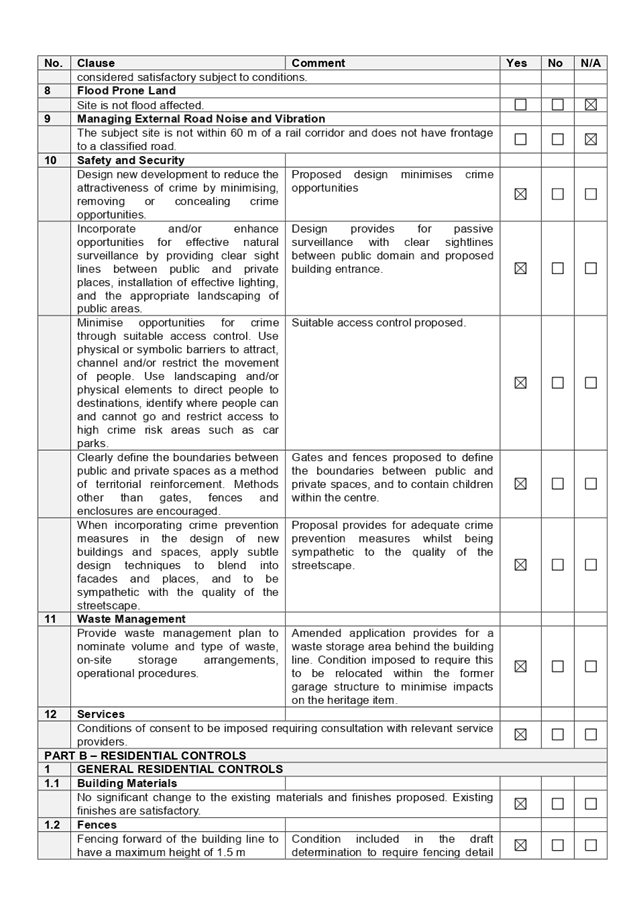Uncheck Yes in service providers consultation row
Image resolution: width=637 pixels, height=924 pixels.
click(x=520, y=734)
